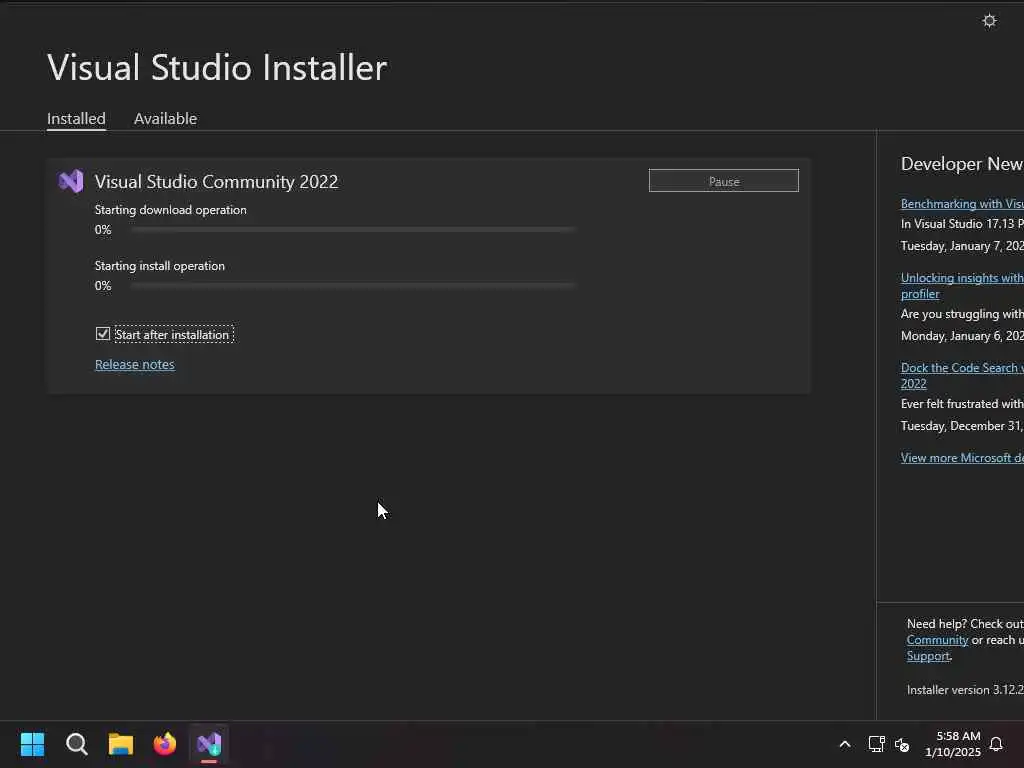This screenshot has height=768, width=1024.
Task: Click the install operation progress bar
Action: tap(353, 286)
